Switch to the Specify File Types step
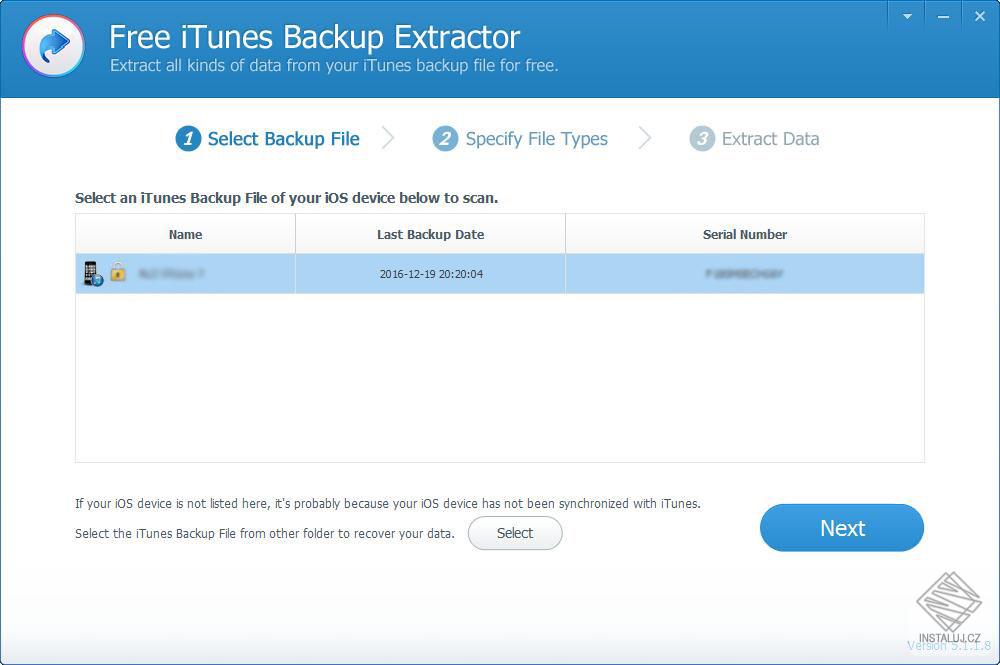The image size is (1000, 665). (x=536, y=139)
